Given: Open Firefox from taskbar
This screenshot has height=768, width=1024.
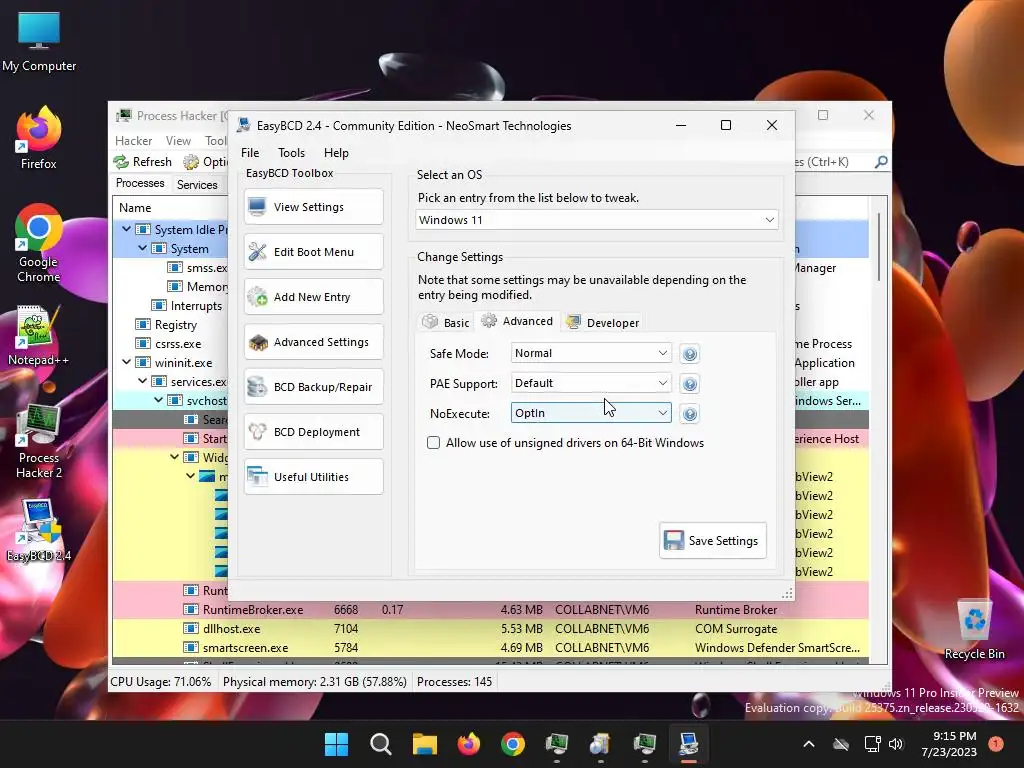Looking at the screenshot, I should pos(468,744).
